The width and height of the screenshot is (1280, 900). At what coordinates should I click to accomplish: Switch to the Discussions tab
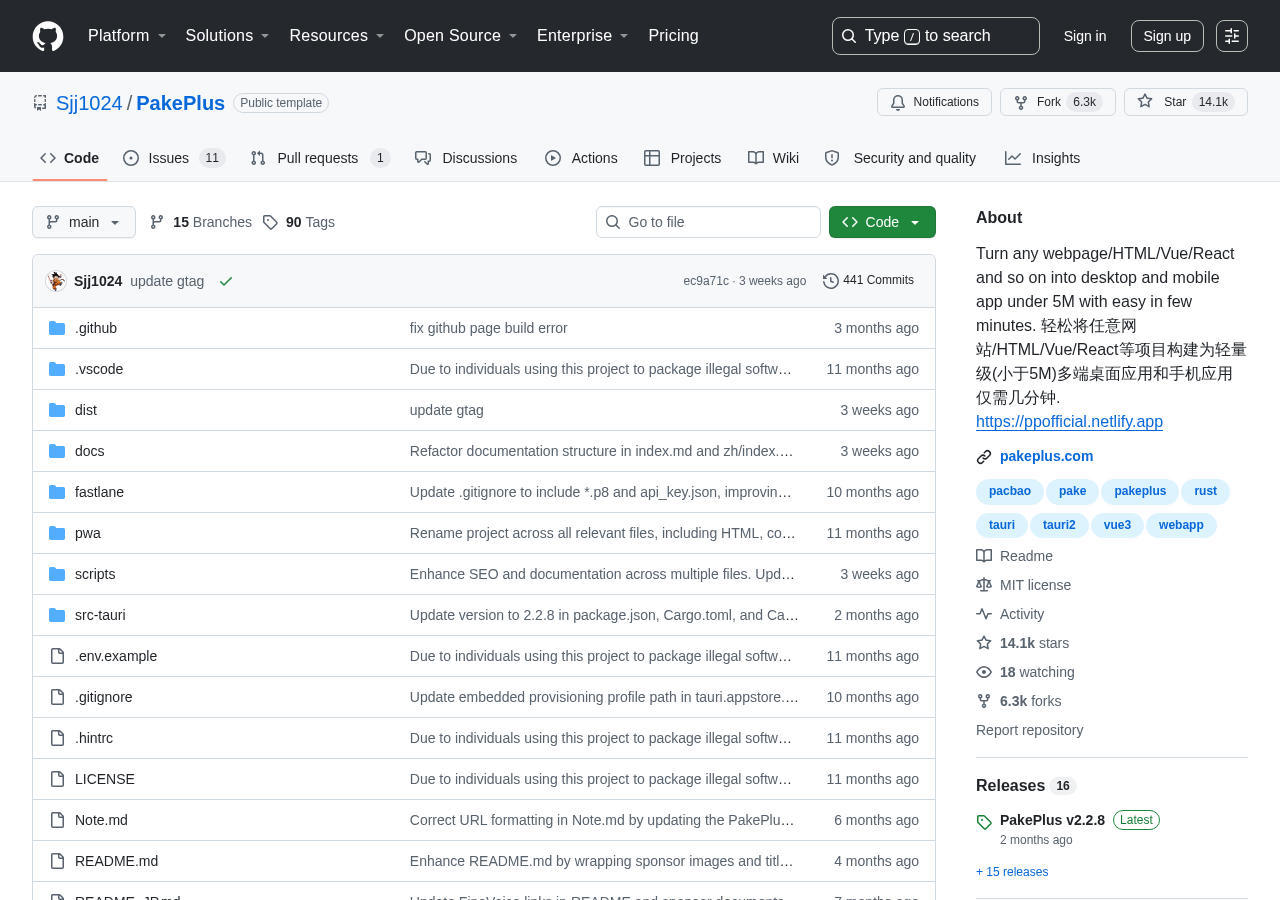coord(466,158)
